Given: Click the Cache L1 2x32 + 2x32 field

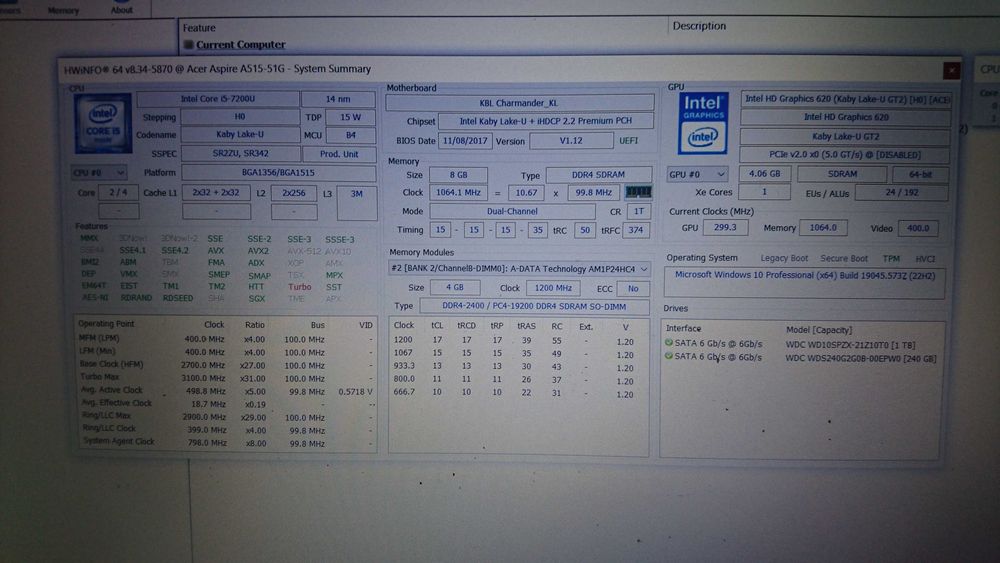Looking at the screenshot, I should [x=216, y=193].
